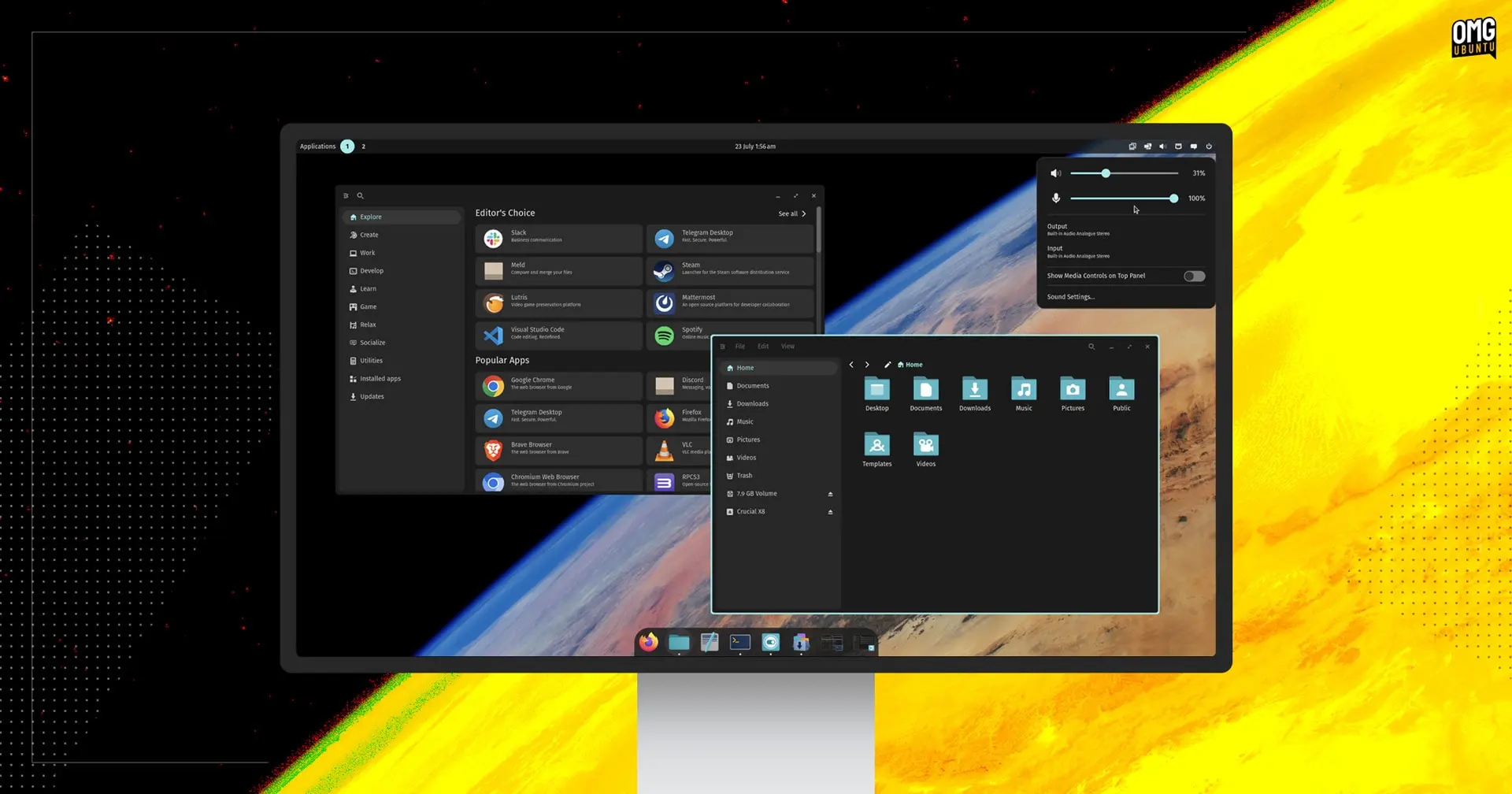Click the power icon in the top panel
The height and width of the screenshot is (794, 1512).
pos(1209,147)
